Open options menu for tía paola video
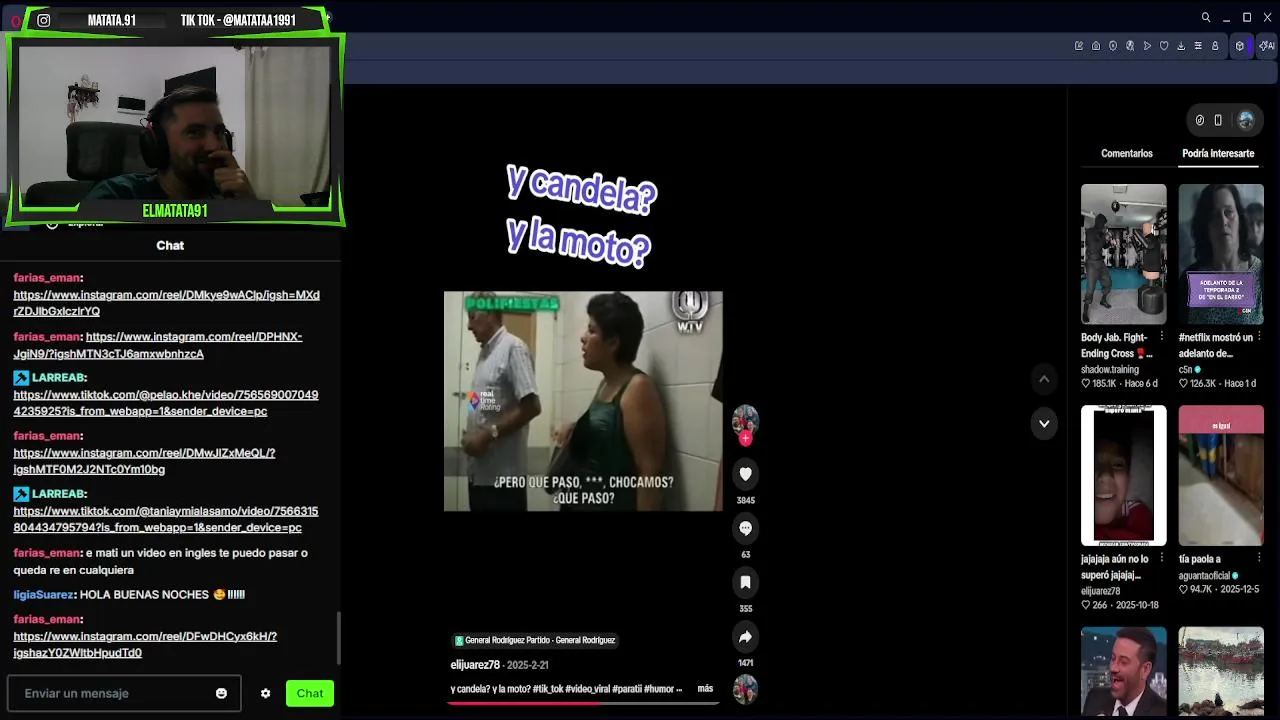 (x=1259, y=558)
